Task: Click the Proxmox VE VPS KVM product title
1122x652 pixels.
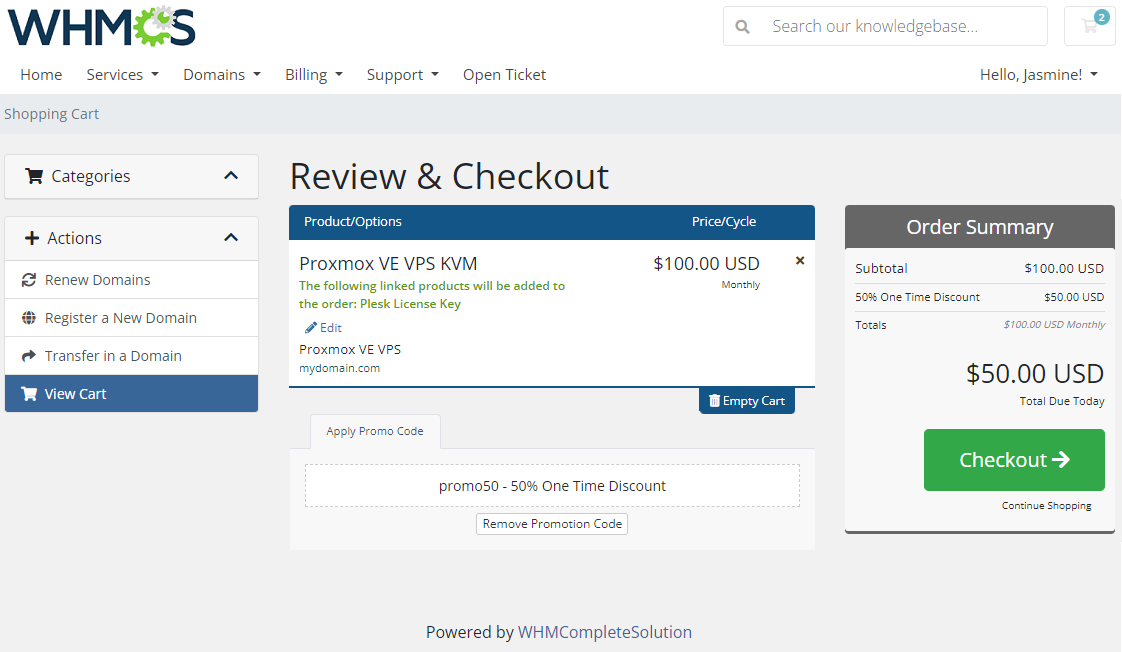Action: [388, 263]
